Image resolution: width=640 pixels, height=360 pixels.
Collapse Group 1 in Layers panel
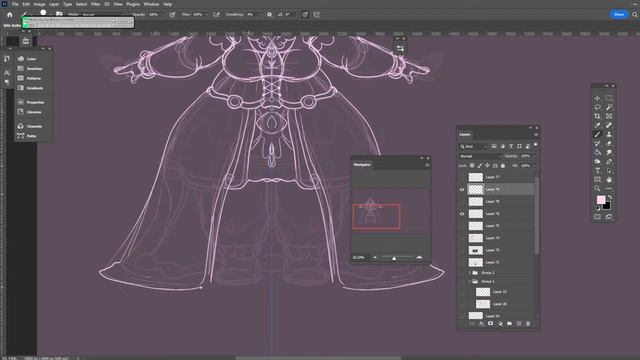(x=469, y=282)
